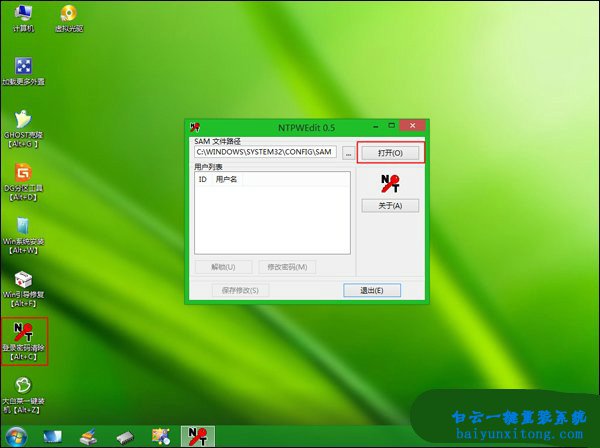Screen dimensions: 600x448
Task: Click the brush cleanup icon in taskbar
Action: pyautogui.click(x=88, y=437)
